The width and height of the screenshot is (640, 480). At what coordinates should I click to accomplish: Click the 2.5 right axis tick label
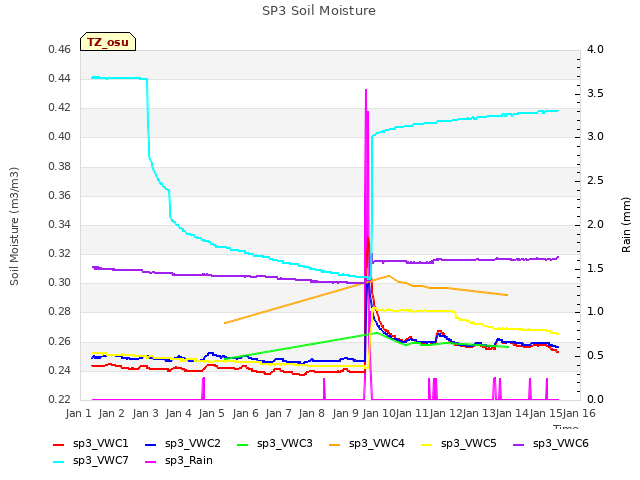coord(595,180)
